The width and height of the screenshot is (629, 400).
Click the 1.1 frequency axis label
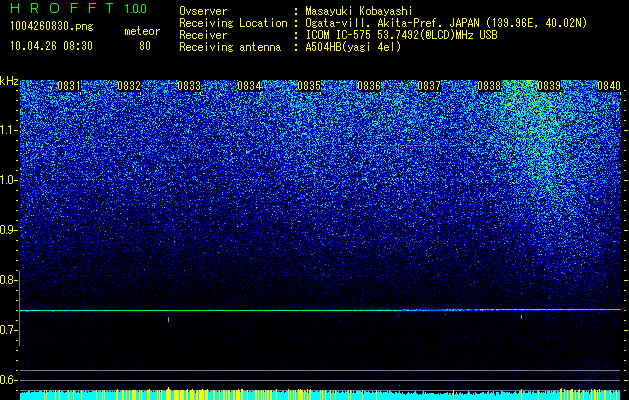[x=8, y=130]
